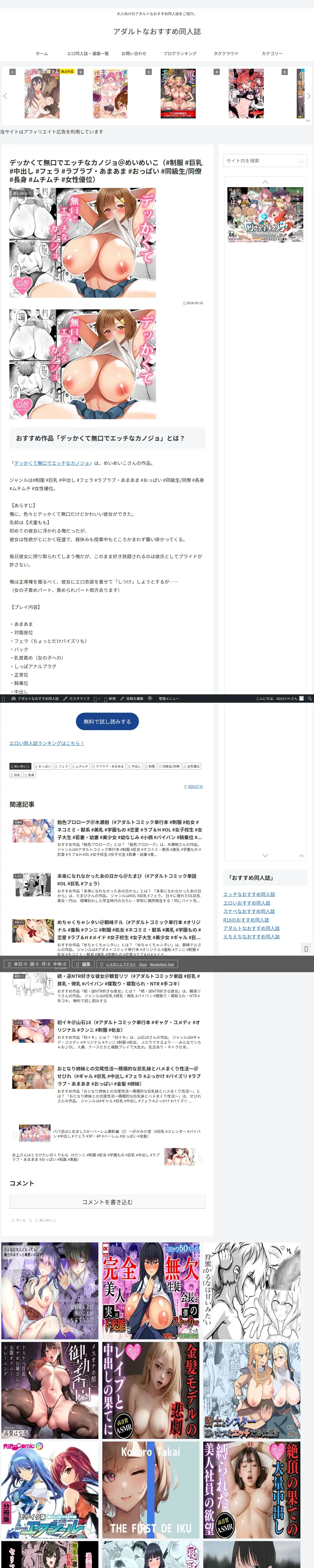Select the 制服 tag chip
The image size is (314, 1568).
(x=150, y=766)
